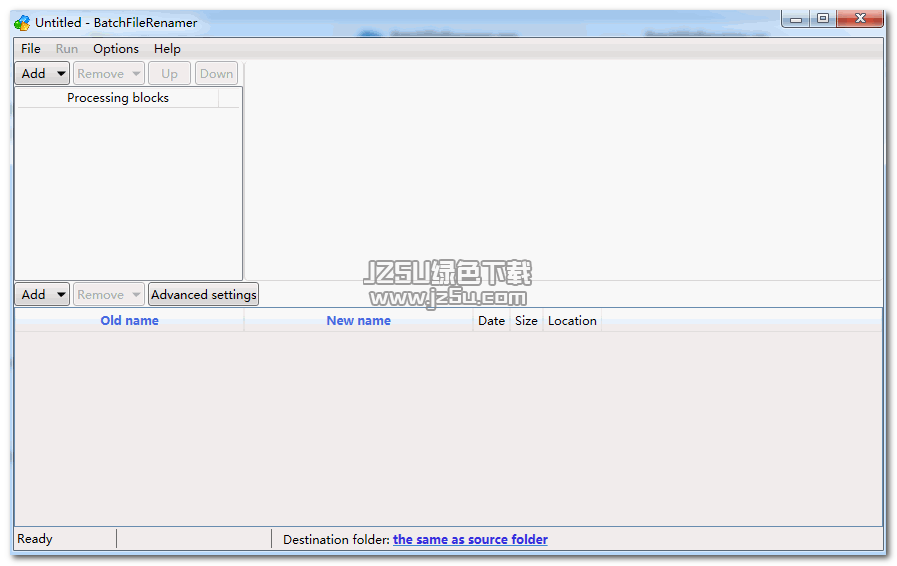Open the File menu

(30, 49)
